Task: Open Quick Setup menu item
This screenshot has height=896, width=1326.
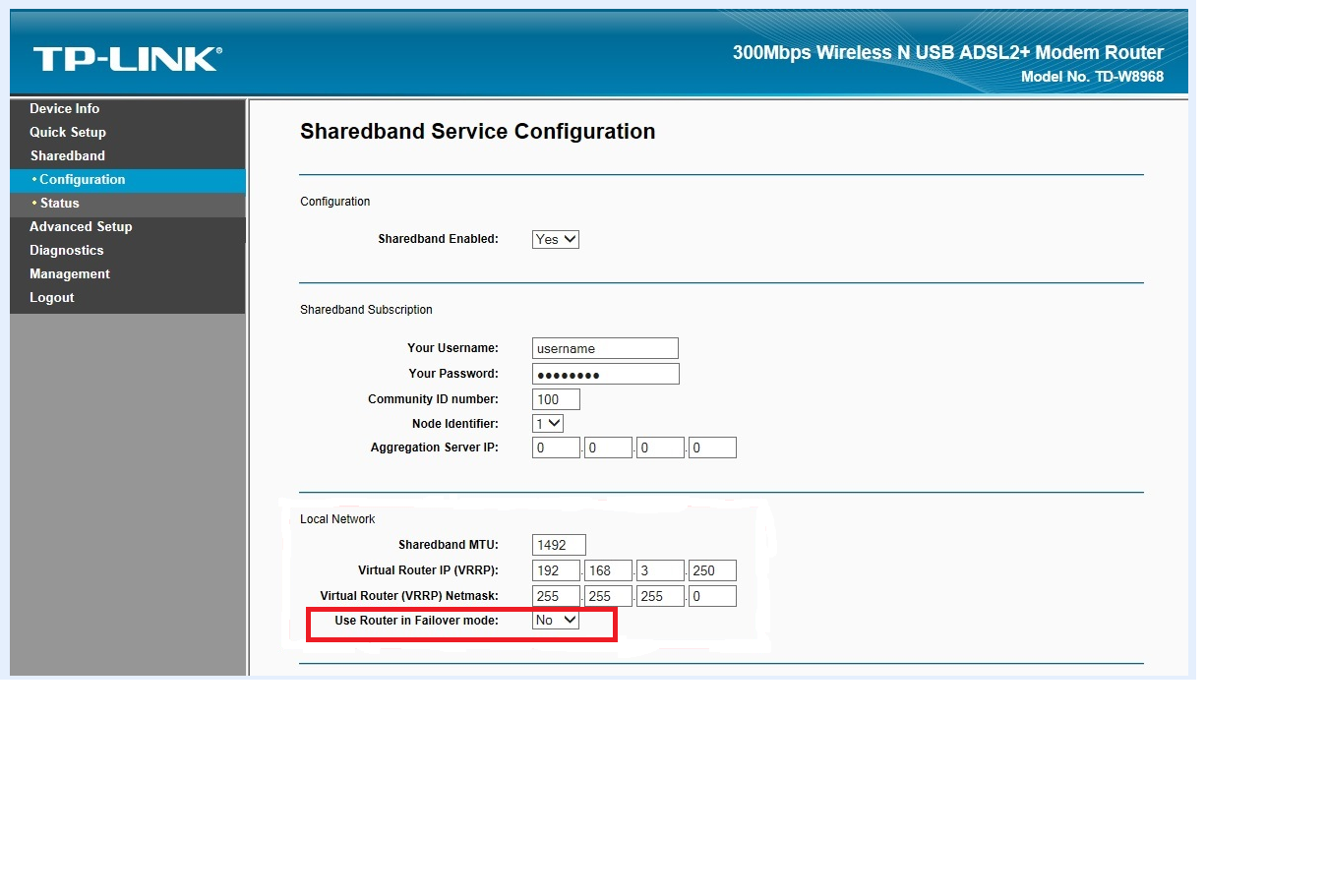Action: pos(68,133)
